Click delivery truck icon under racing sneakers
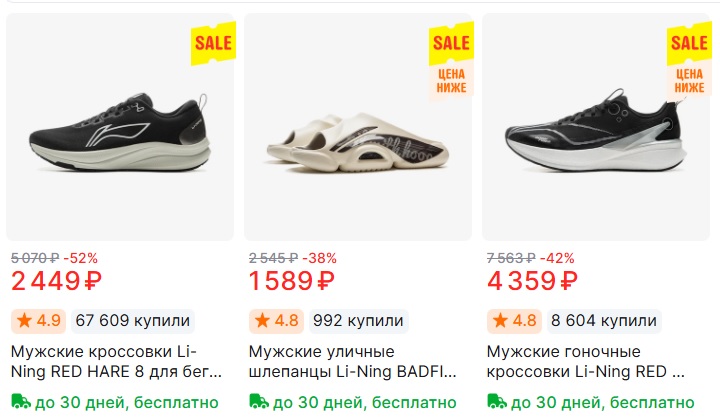 [496, 402]
